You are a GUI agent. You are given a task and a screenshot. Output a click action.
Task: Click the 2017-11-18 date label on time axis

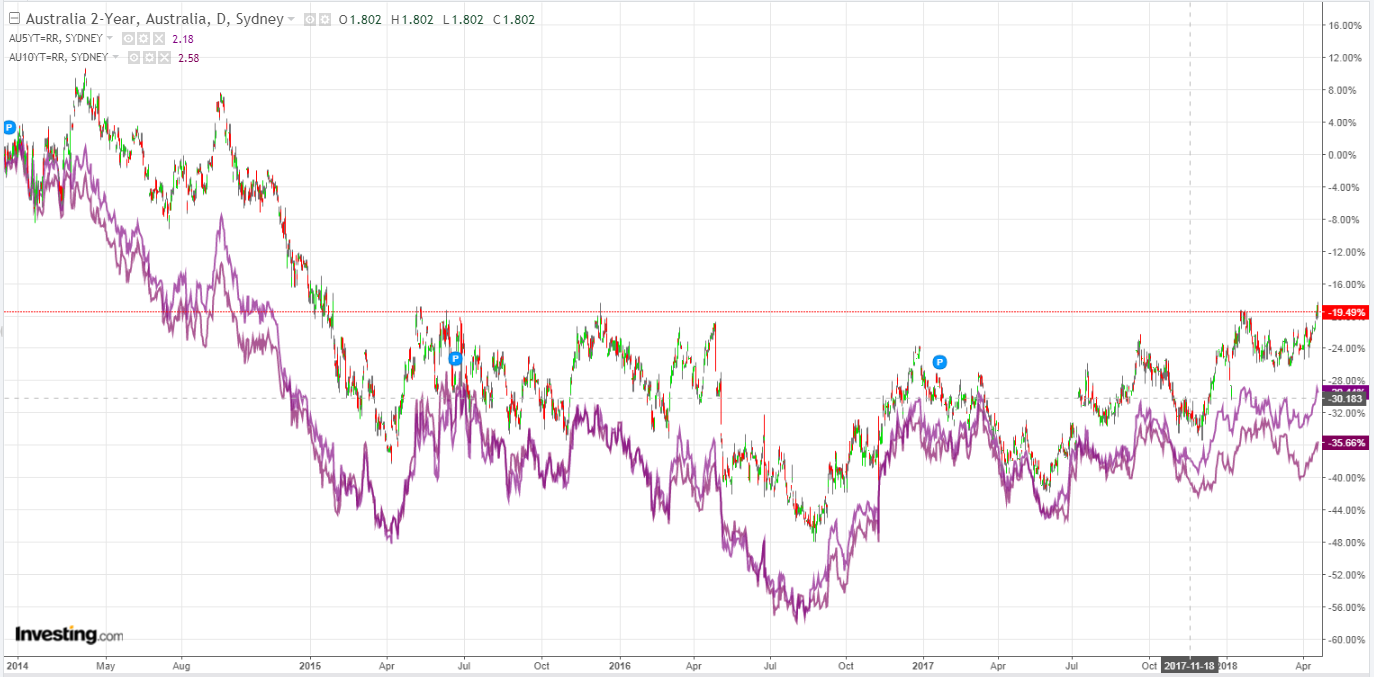(1188, 665)
